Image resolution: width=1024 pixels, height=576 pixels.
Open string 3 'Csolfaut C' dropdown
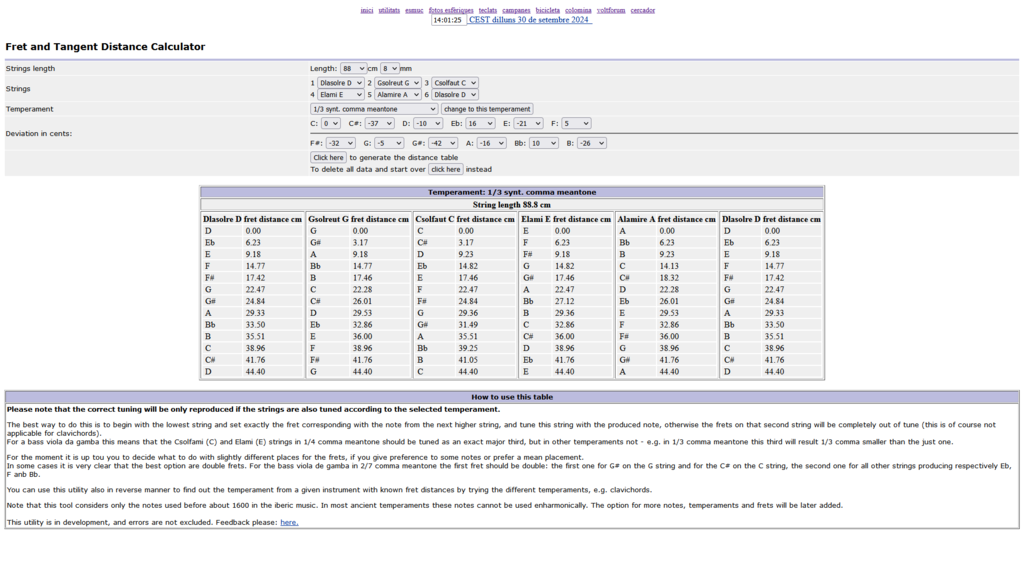point(455,83)
